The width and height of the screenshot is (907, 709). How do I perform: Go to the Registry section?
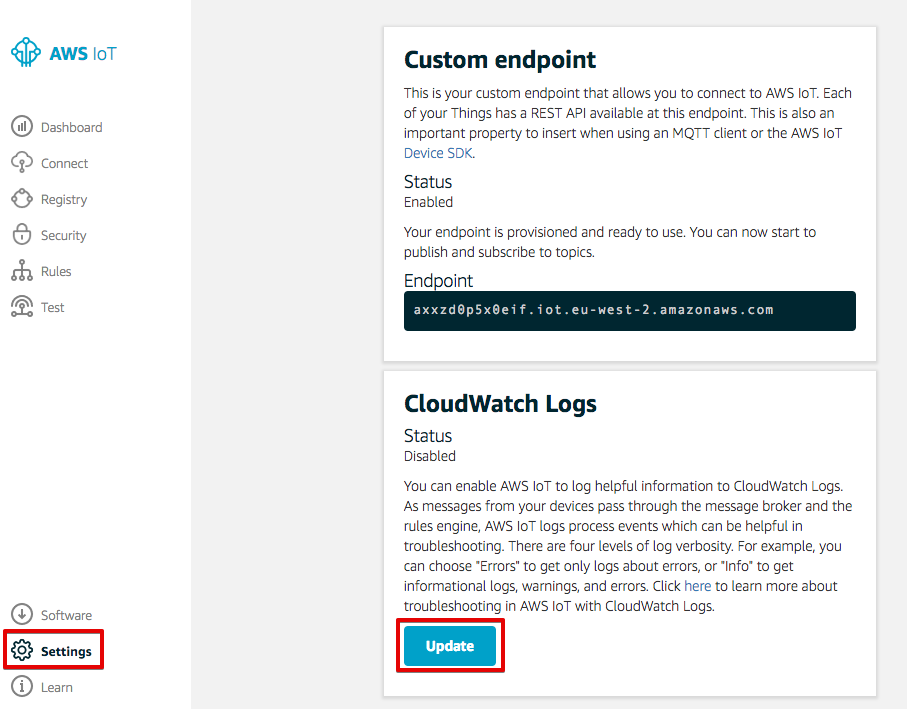click(x=64, y=200)
